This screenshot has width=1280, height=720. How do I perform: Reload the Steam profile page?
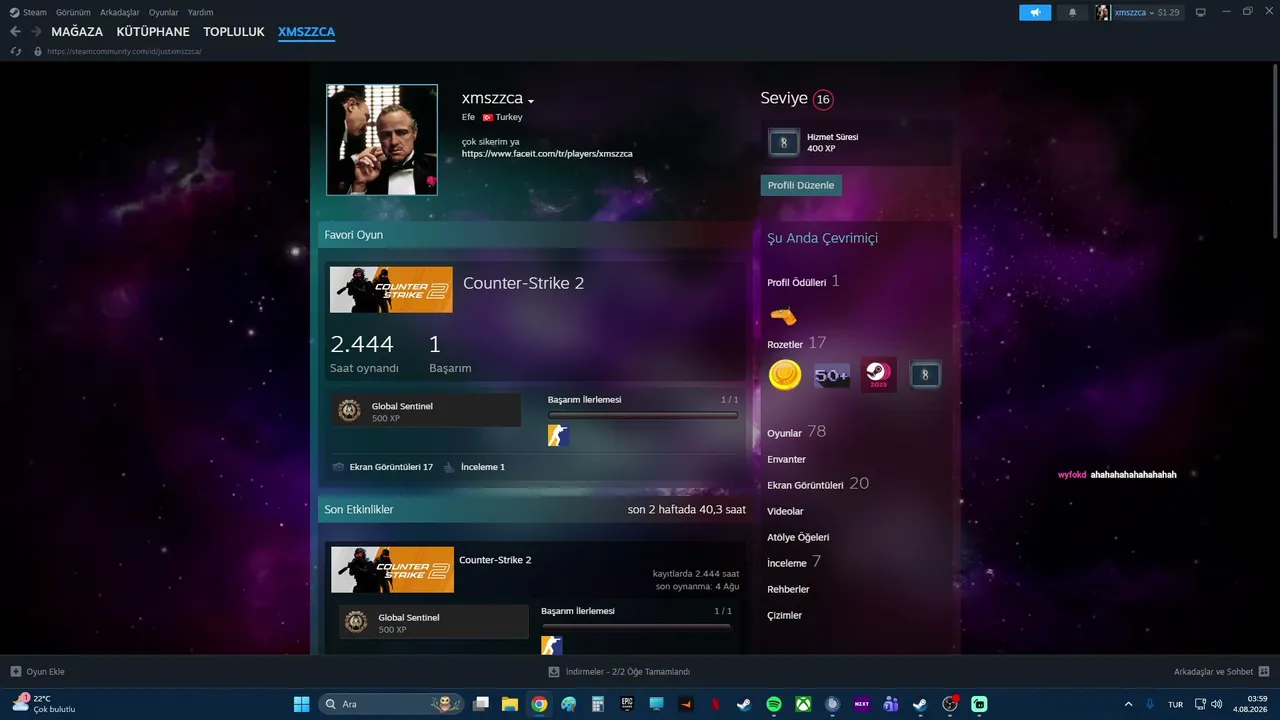15,51
